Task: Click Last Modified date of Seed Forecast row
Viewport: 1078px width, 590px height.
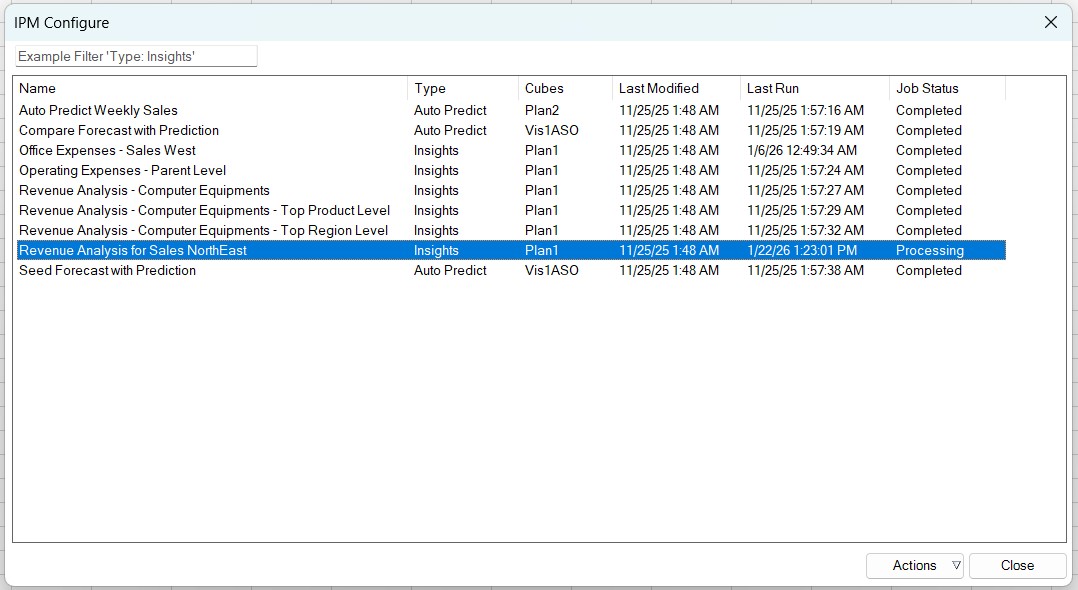Action: [668, 270]
